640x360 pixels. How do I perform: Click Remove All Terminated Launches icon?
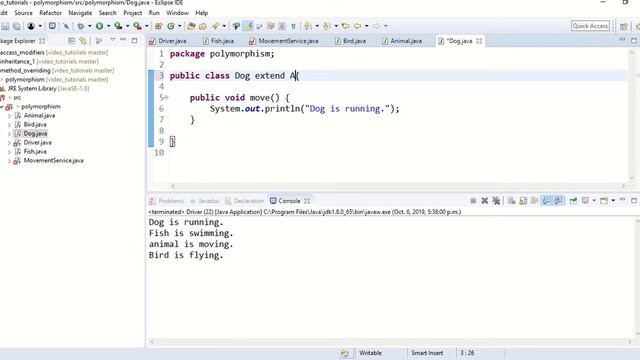pyautogui.click(x=496, y=200)
